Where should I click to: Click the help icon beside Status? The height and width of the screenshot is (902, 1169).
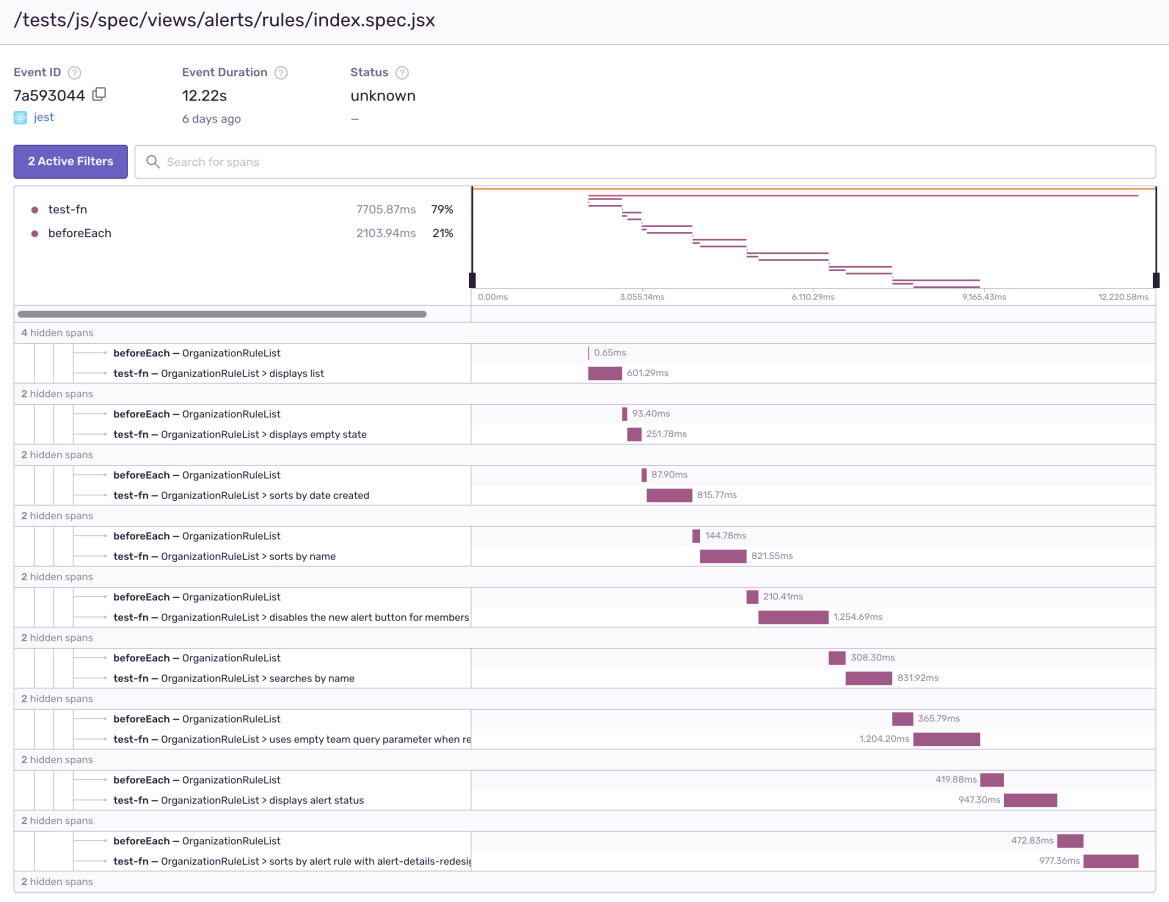[x=402, y=73]
